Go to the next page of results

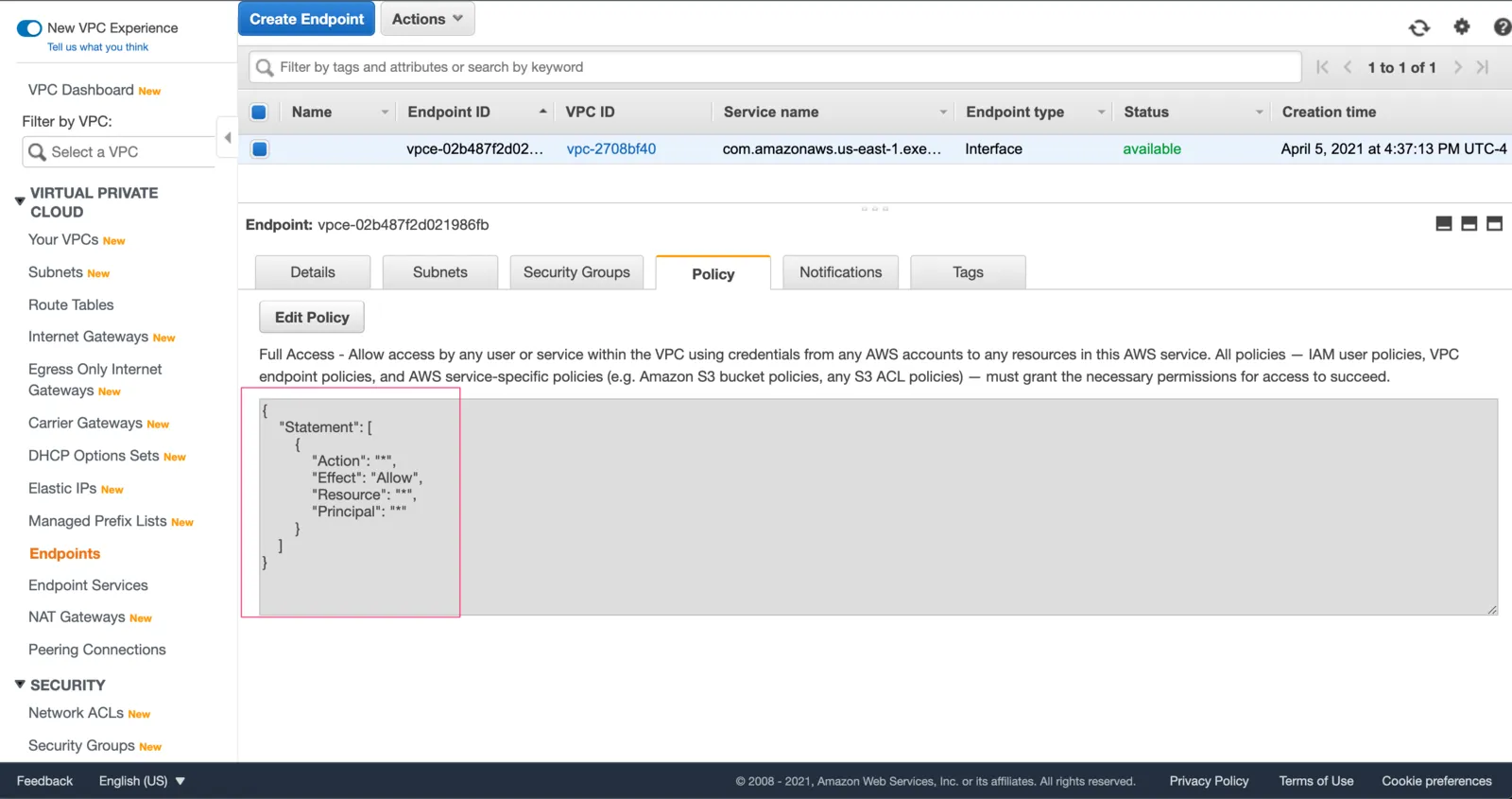[1458, 67]
